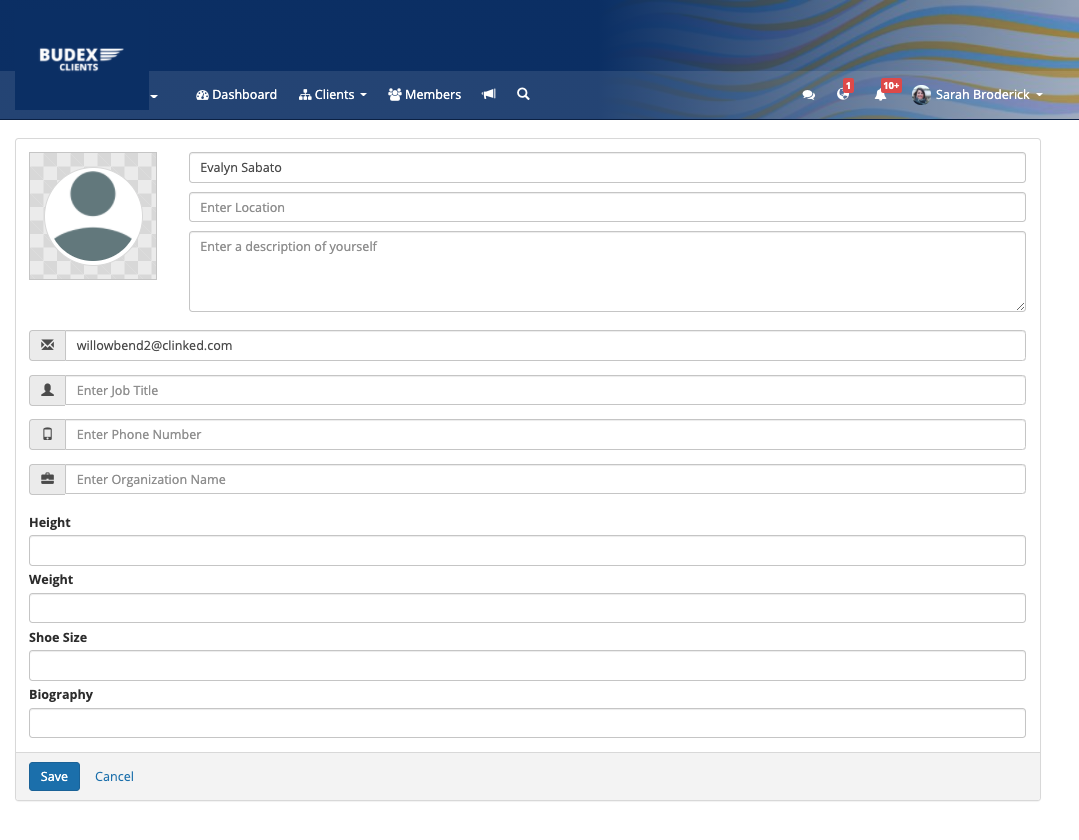The width and height of the screenshot is (1079, 840).
Task: Cancel editing the profile
Action: click(114, 776)
